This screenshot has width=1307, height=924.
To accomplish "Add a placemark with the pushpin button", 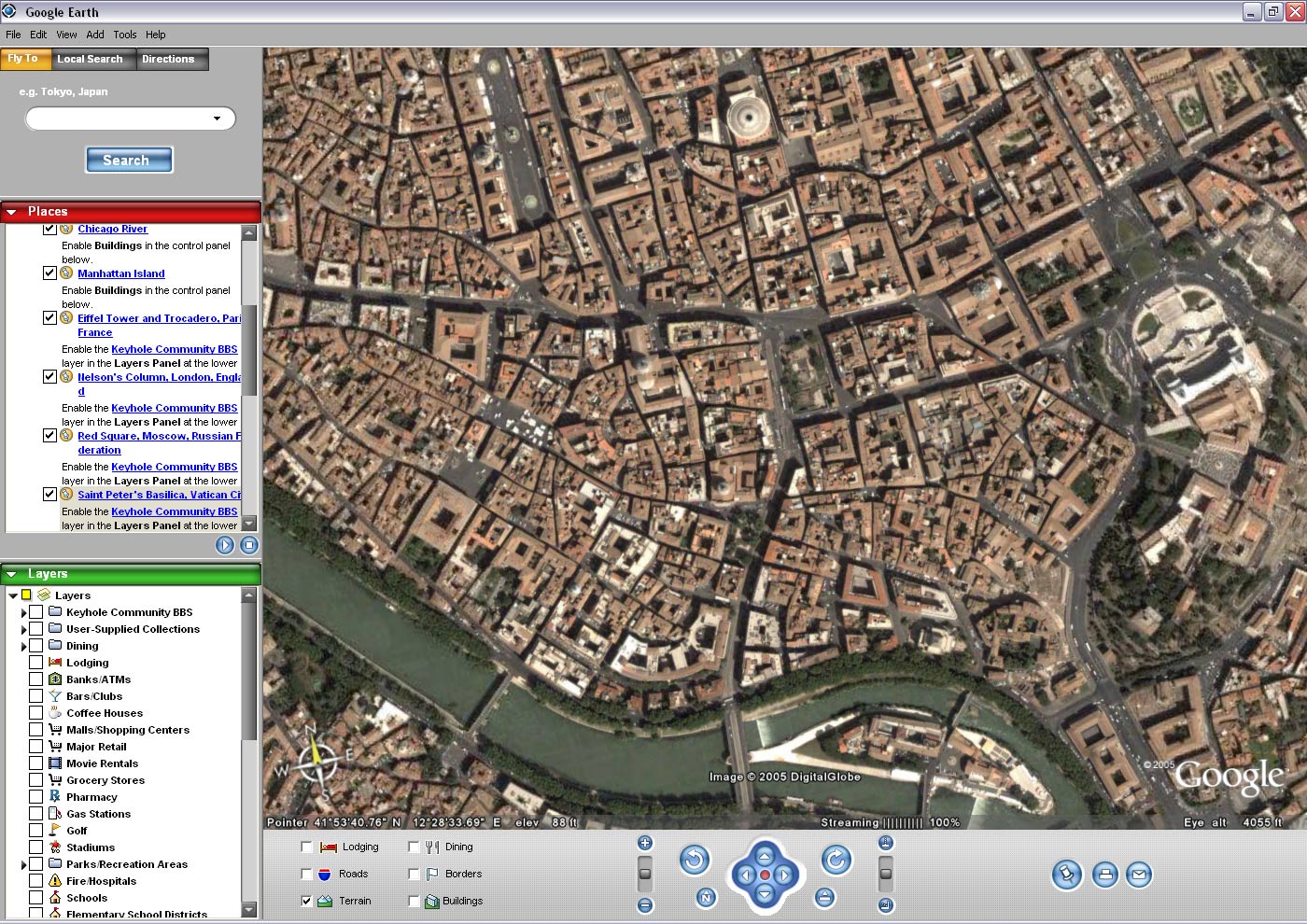I will click(1066, 875).
